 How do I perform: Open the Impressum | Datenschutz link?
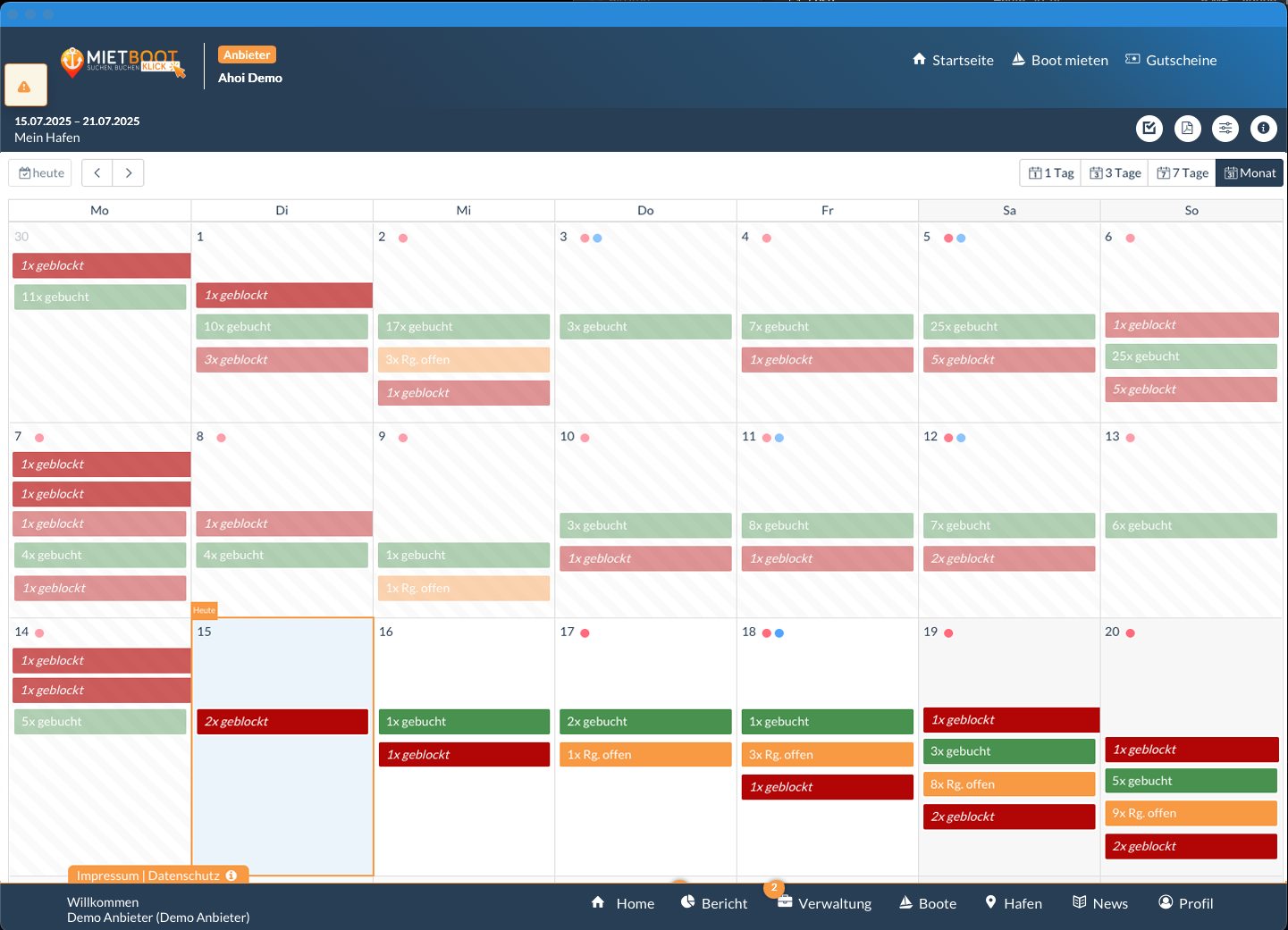point(147,876)
